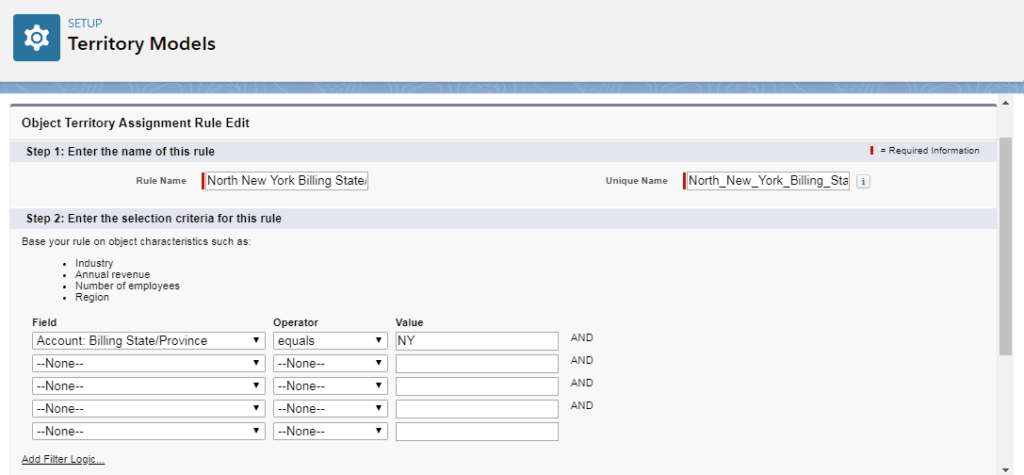Open the fifth row Operator dropdown
The image size is (1024, 475).
[330, 432]
